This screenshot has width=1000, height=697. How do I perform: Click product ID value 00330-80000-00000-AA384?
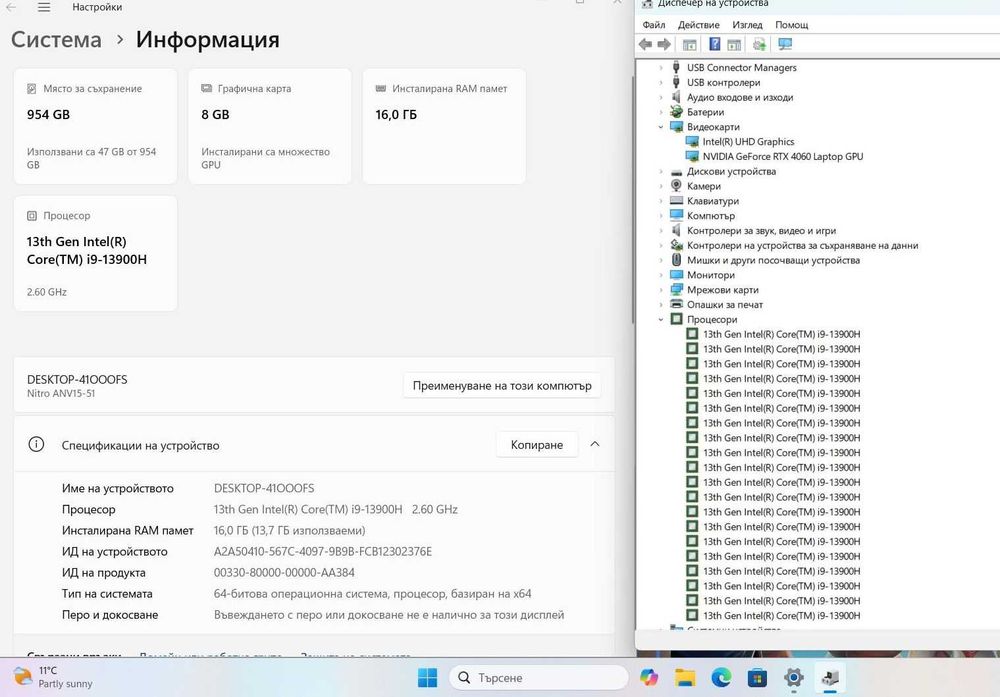tap(284, 573)
